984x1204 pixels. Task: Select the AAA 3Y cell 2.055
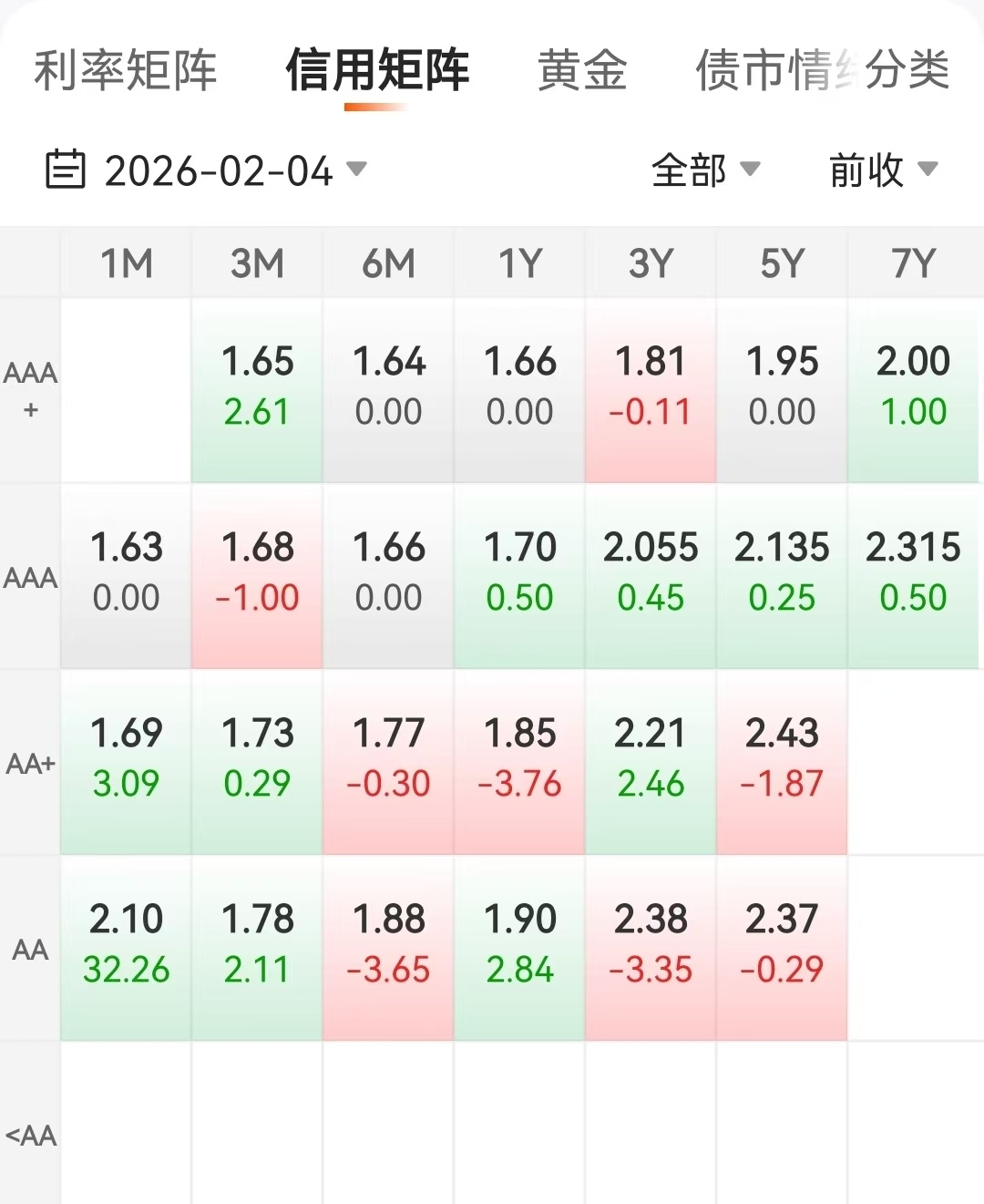(x=651, y=573)
